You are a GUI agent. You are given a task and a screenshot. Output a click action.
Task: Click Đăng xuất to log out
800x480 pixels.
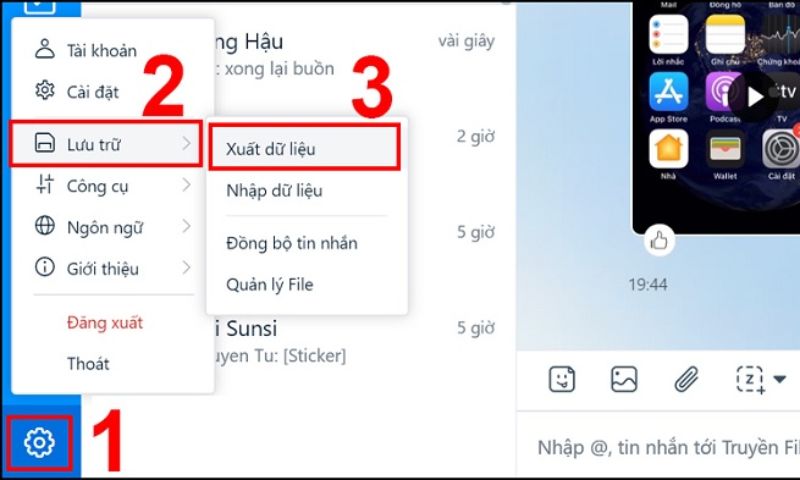coord(105,323)
